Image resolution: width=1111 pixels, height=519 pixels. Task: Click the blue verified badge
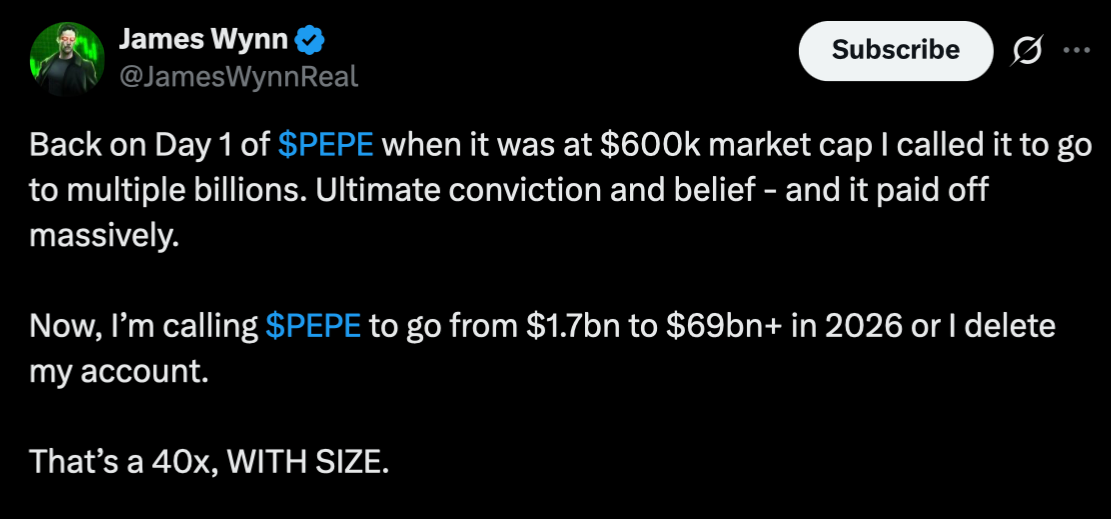pyautogui.click(x=311, y=41)
